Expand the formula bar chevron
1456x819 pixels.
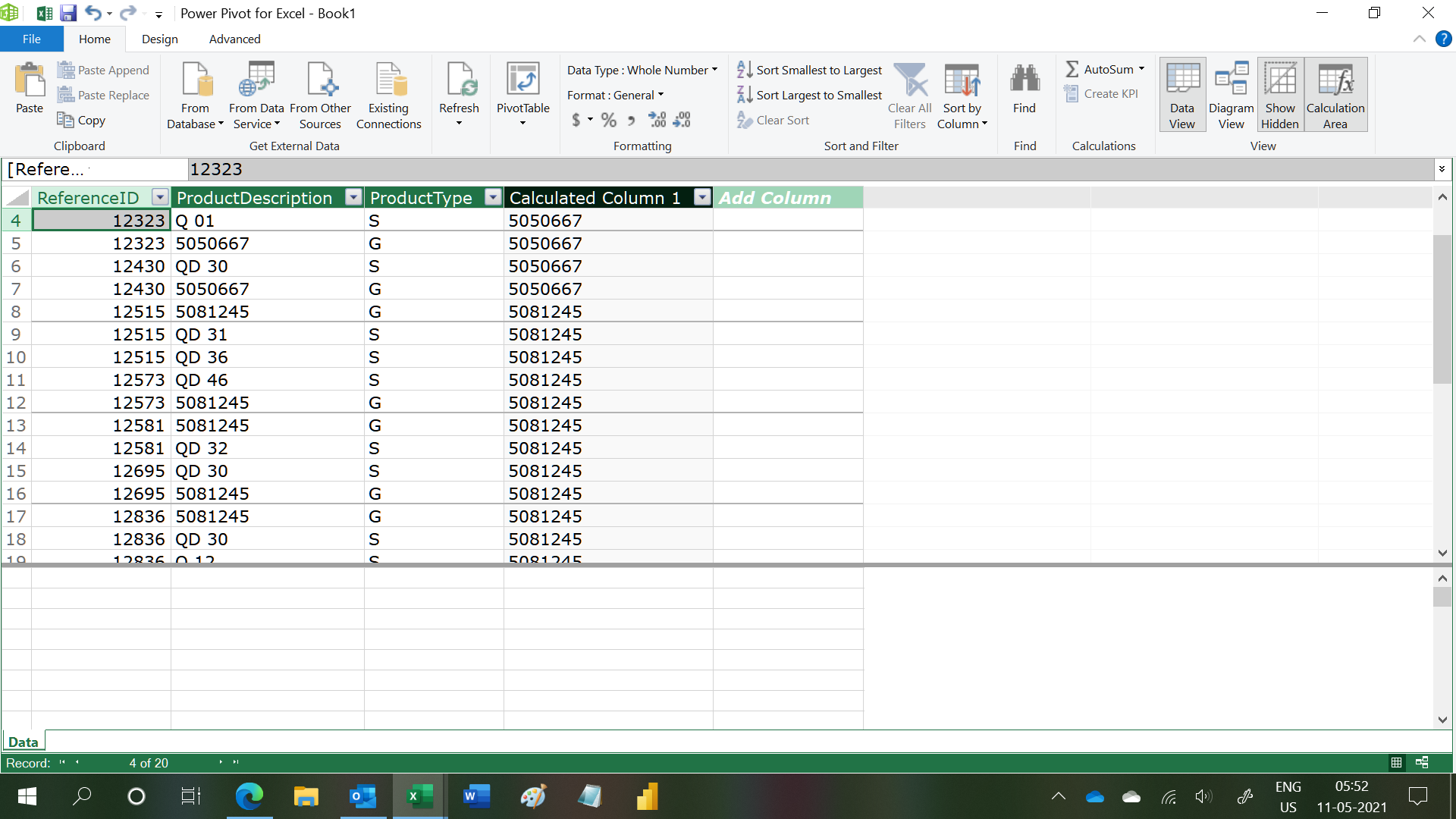coord(1442,169)
